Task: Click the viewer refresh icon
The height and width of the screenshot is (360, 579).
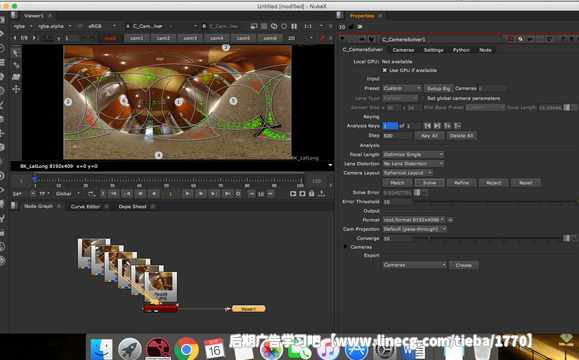Action: 274,26
